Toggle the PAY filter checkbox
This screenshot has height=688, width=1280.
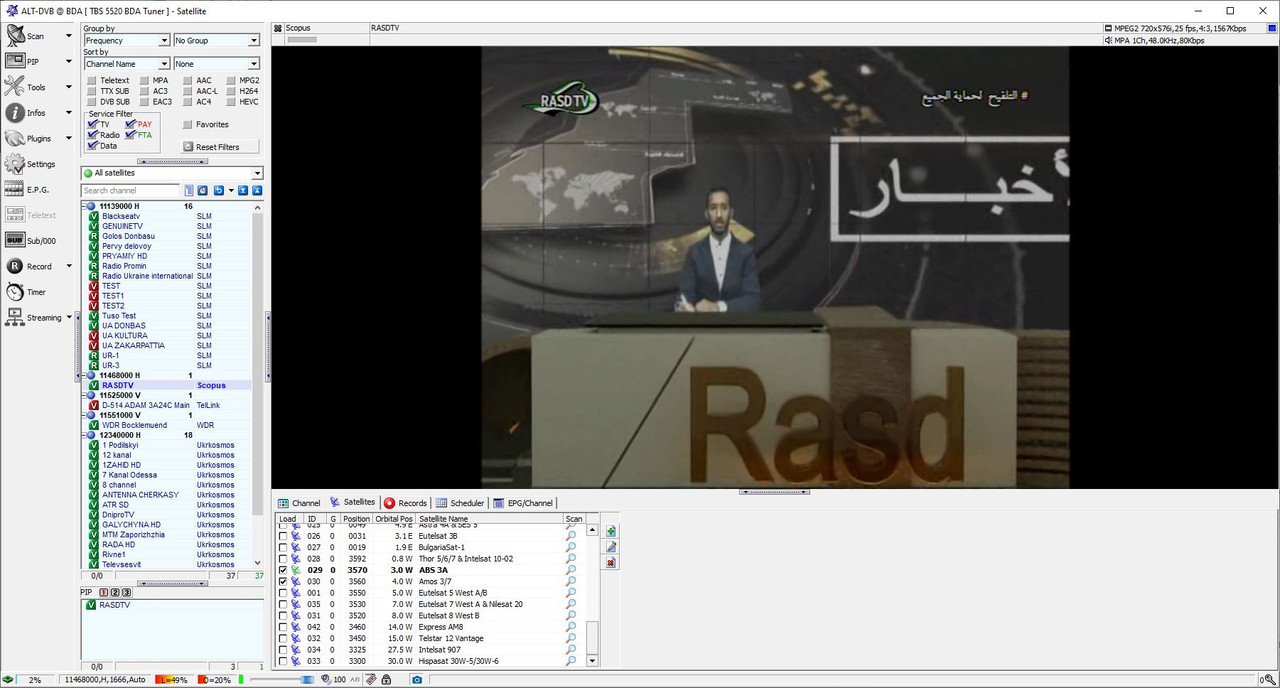point(131,124)
